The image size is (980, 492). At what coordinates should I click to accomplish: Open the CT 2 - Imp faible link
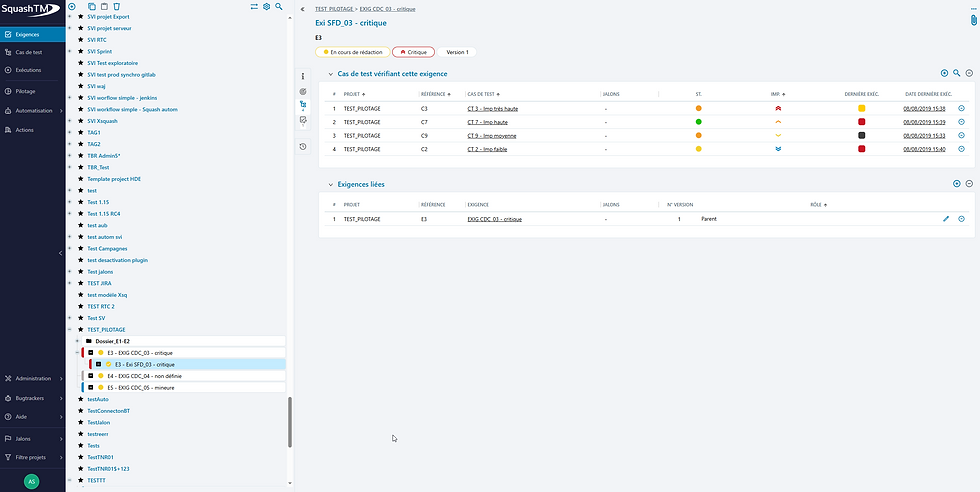coord(488,149)
